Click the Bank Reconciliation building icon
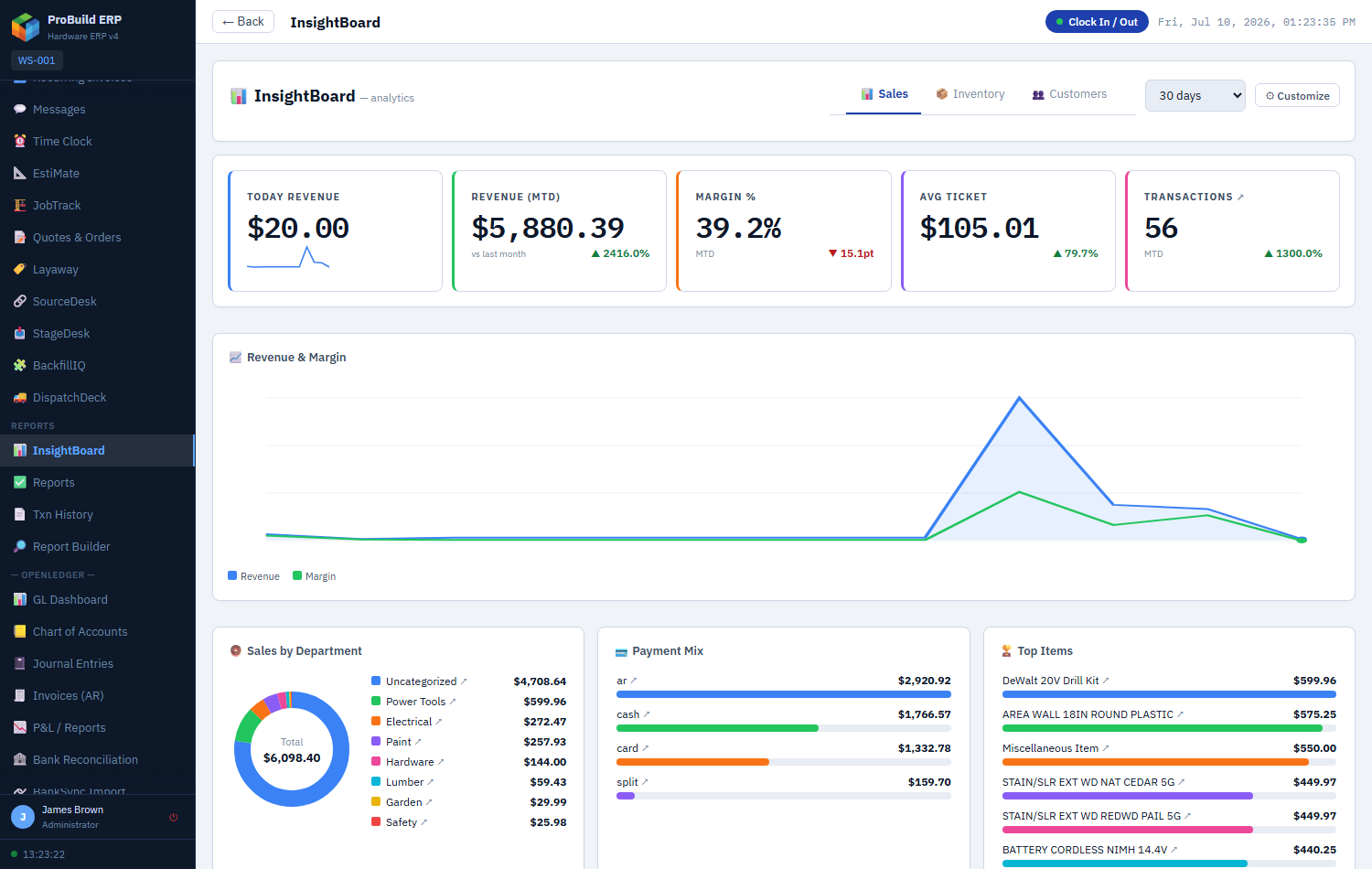 pyautogui.click(x=19, y=759)
